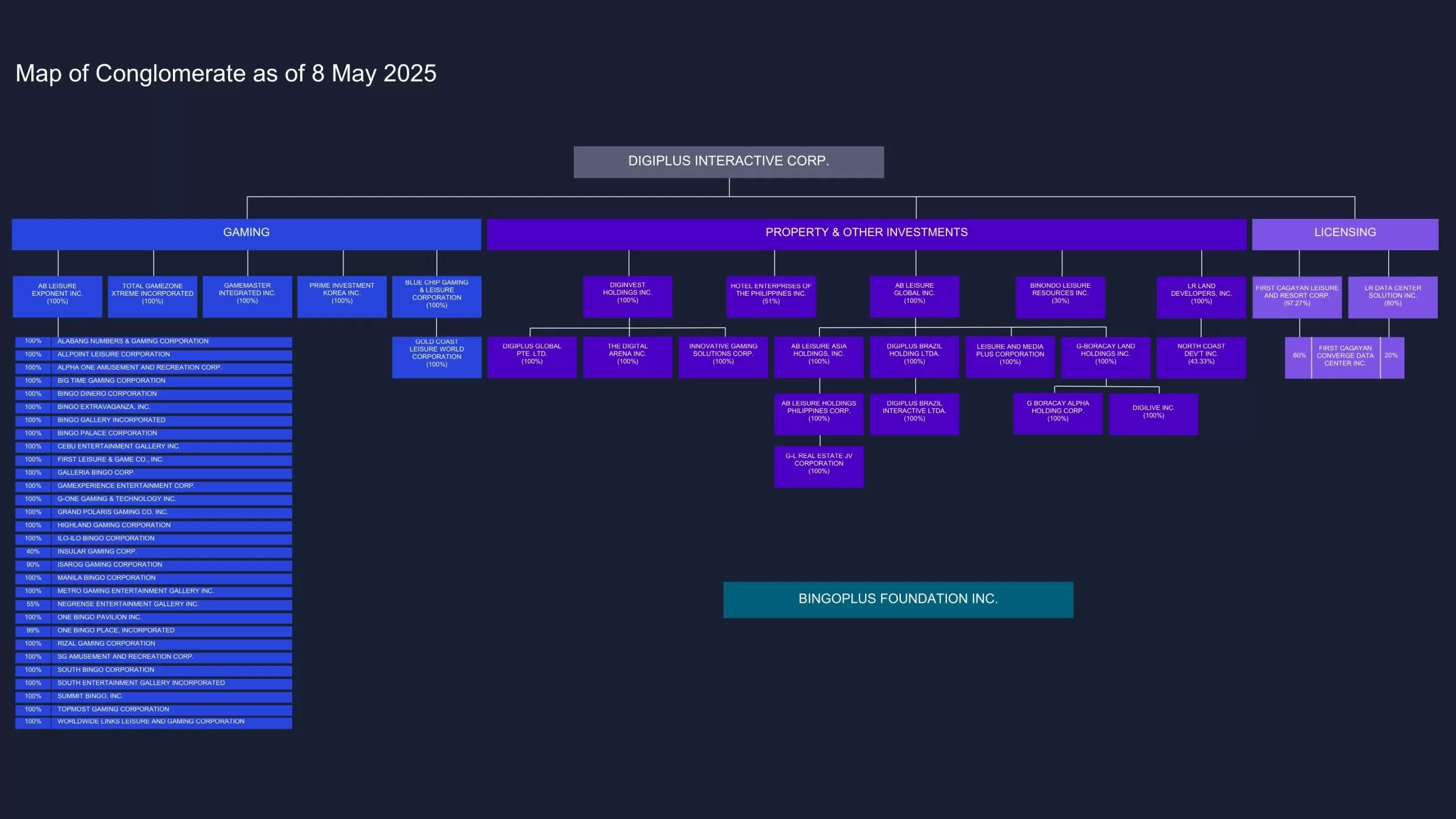Select Blue Chip Gaming & Leisure Corporation box
Viewport: 1456px width, 819px height.
[x=437, y=296]
